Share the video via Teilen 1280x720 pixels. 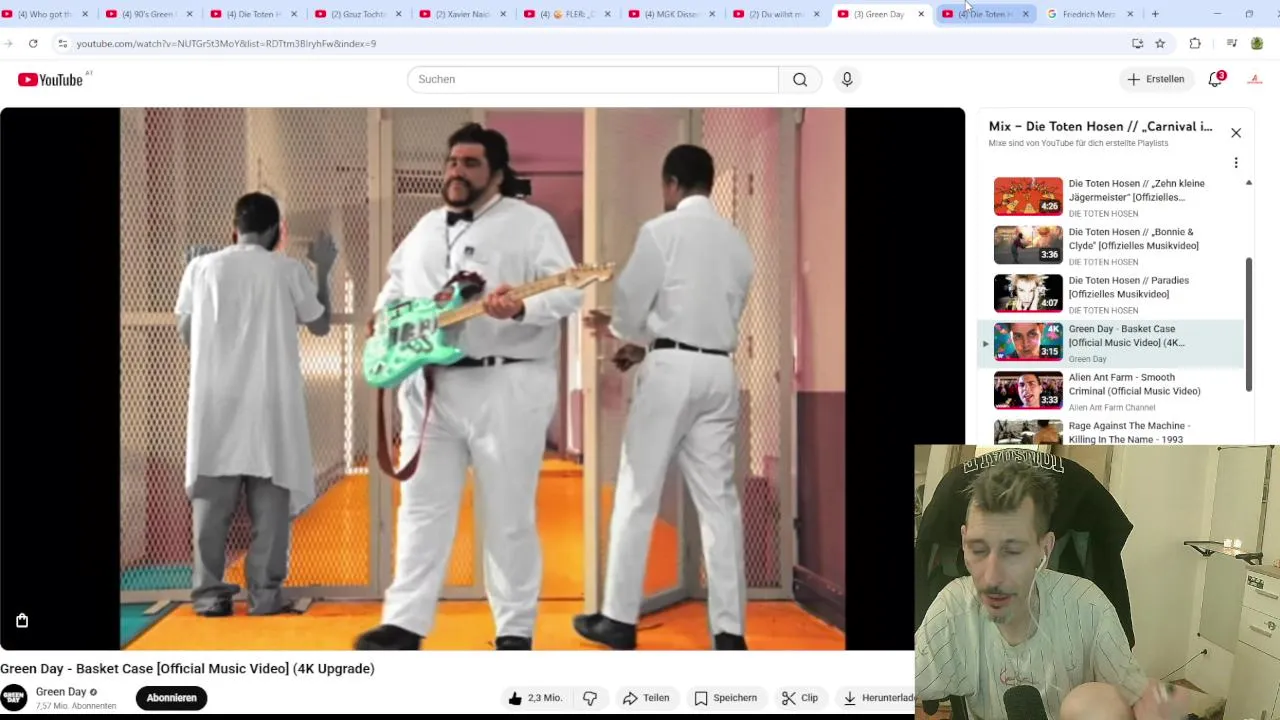[646, 698]
